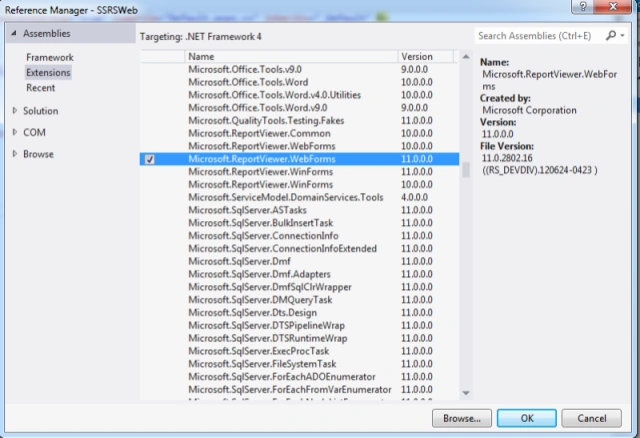Screen dimensions: 640x438
Task: Select Microsoft.SqlServer.ForEachFromVarEnumerator row
Action: (299, 389)
